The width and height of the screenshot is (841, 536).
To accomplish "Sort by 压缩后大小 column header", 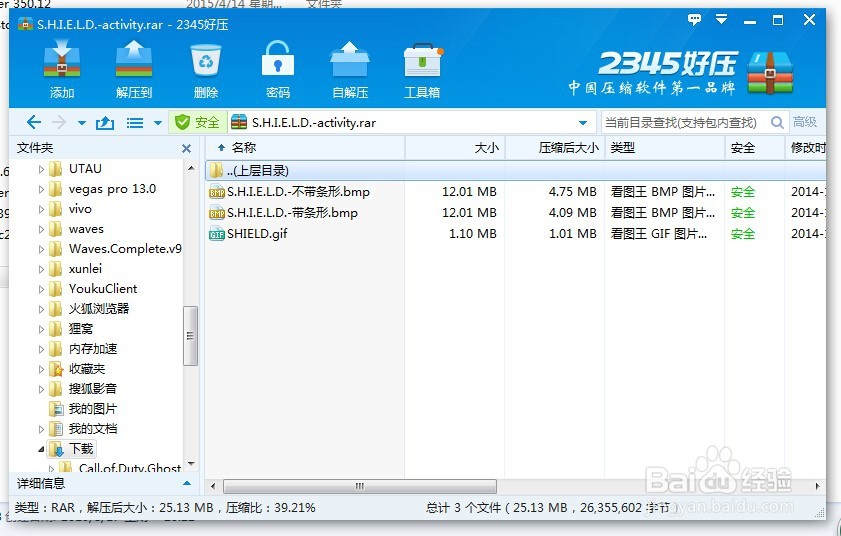I will [555, 148].
